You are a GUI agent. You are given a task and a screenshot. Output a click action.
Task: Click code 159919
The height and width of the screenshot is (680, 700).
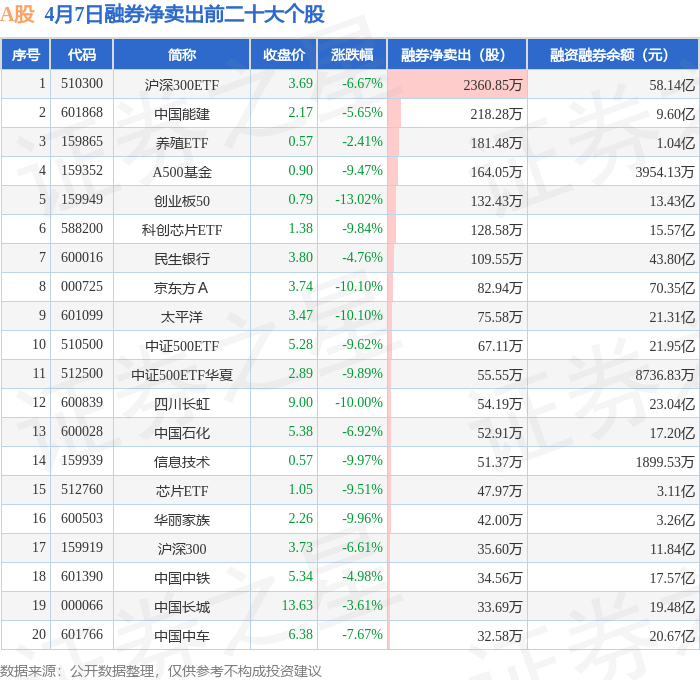(82, 547)
